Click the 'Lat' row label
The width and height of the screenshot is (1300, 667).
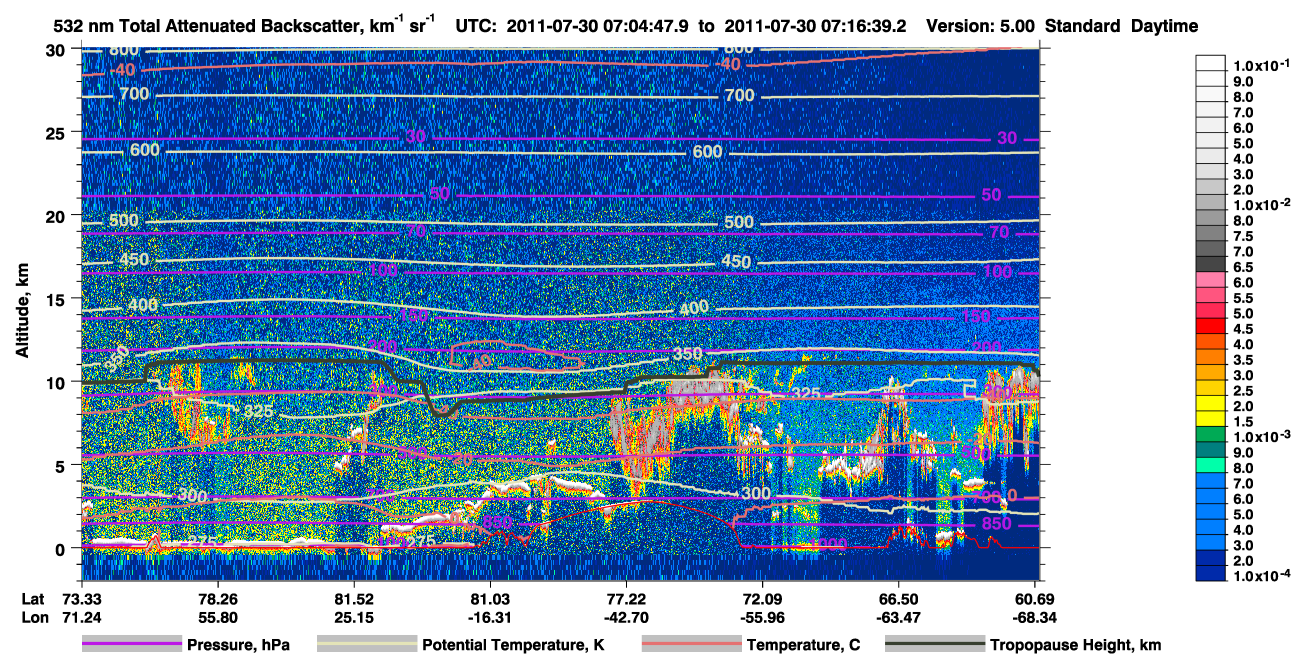[x=34, y=598]
